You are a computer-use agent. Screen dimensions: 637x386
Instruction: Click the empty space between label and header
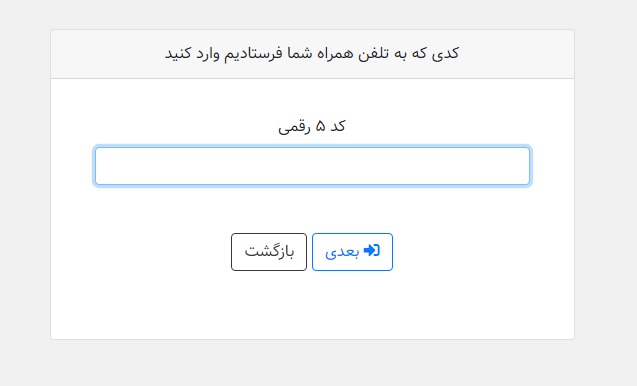pos(312,99)
